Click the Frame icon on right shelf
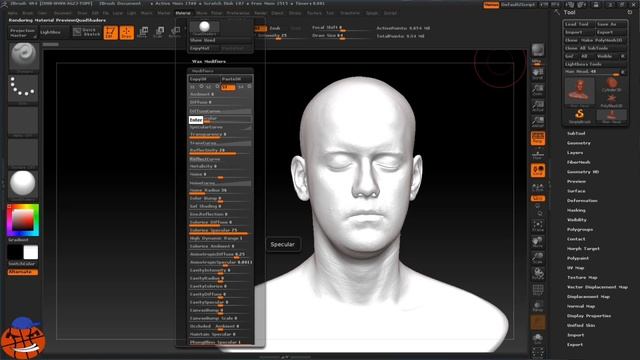The image size is (640, 360). 538,226
